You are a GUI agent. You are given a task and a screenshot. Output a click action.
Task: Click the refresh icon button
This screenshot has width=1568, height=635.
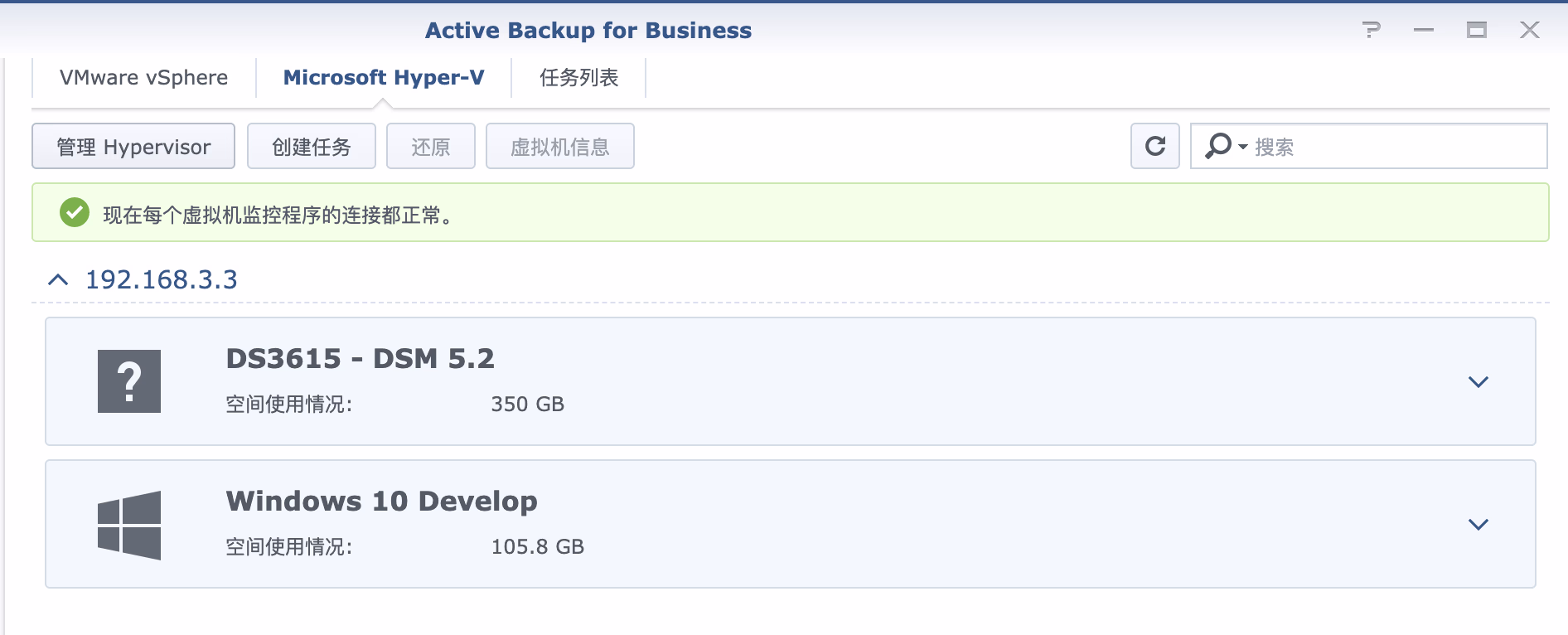[1154, 146]
